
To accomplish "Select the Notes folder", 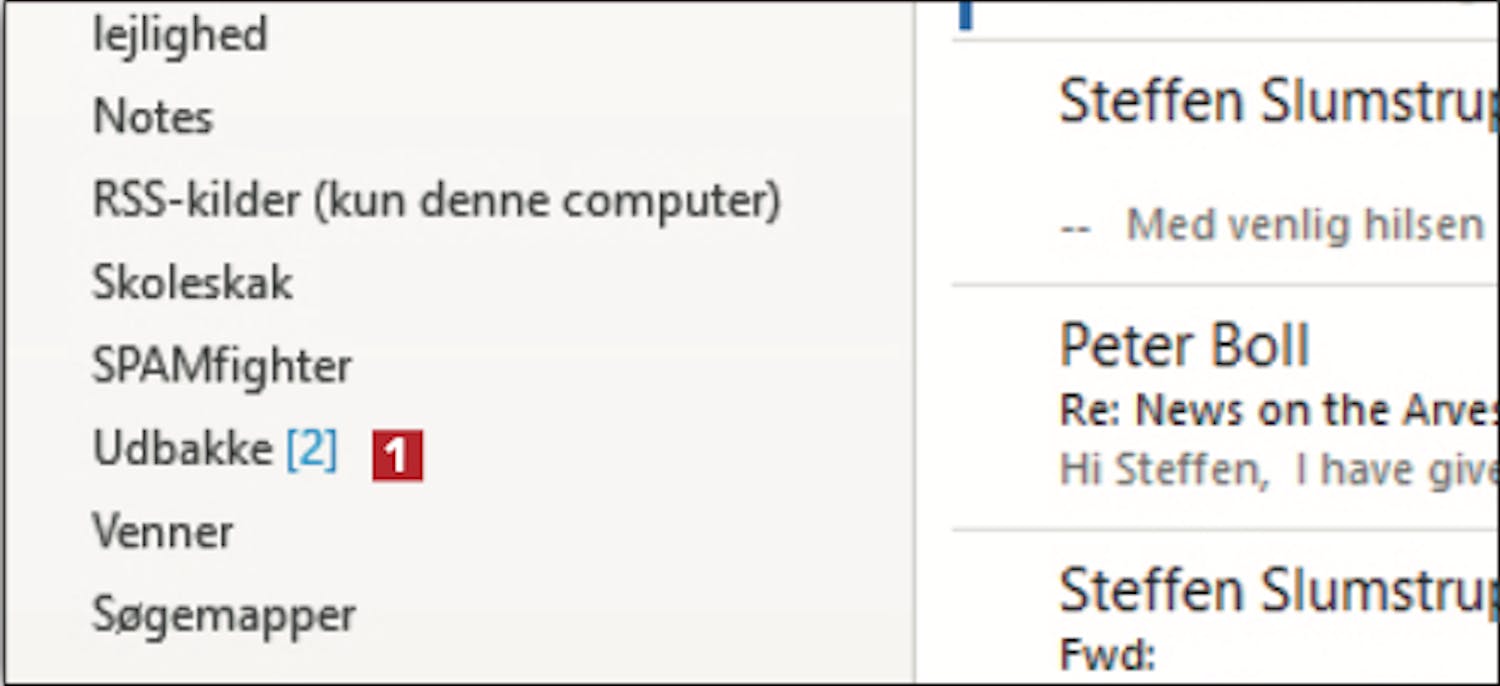I will (153, 117).
